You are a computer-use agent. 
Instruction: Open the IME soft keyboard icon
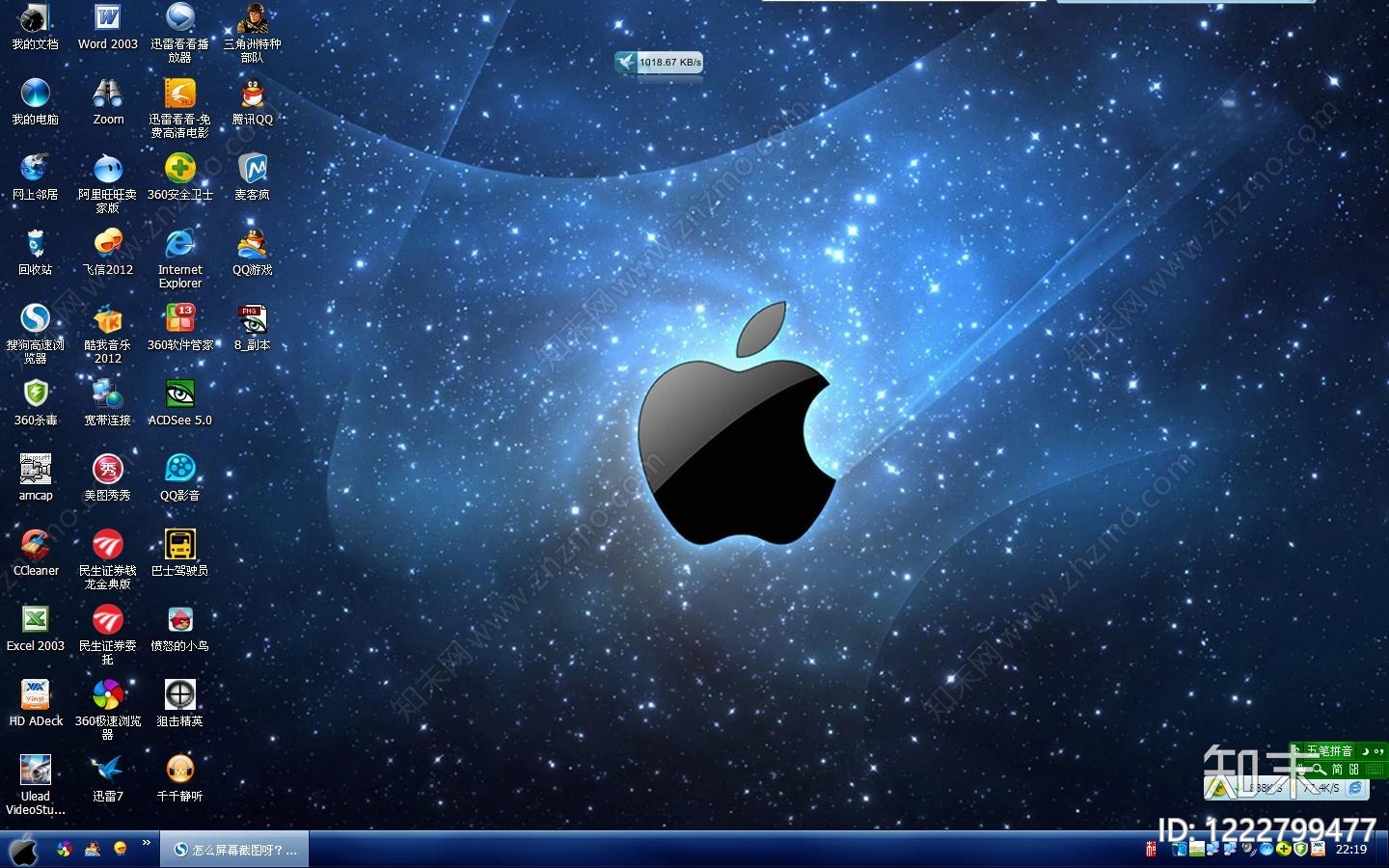point(1375,770)
